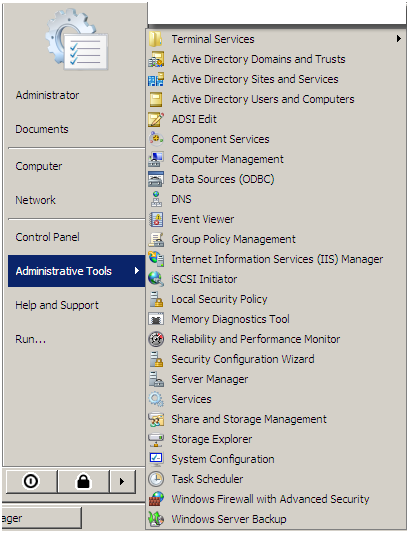The width and height of the screenshot is (409, 533).
Task: Click the Data Sources (ODBC) icon
Action: coord(156,179)
